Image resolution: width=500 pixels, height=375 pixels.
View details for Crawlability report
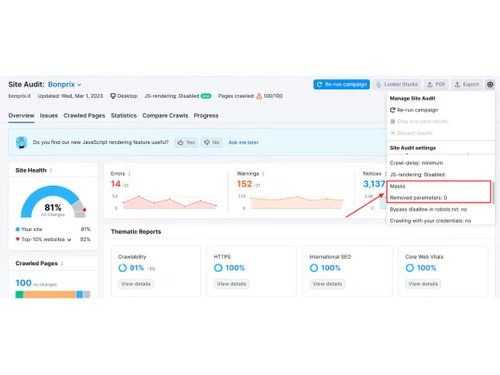pyautogui.click(x=136, y=284)
